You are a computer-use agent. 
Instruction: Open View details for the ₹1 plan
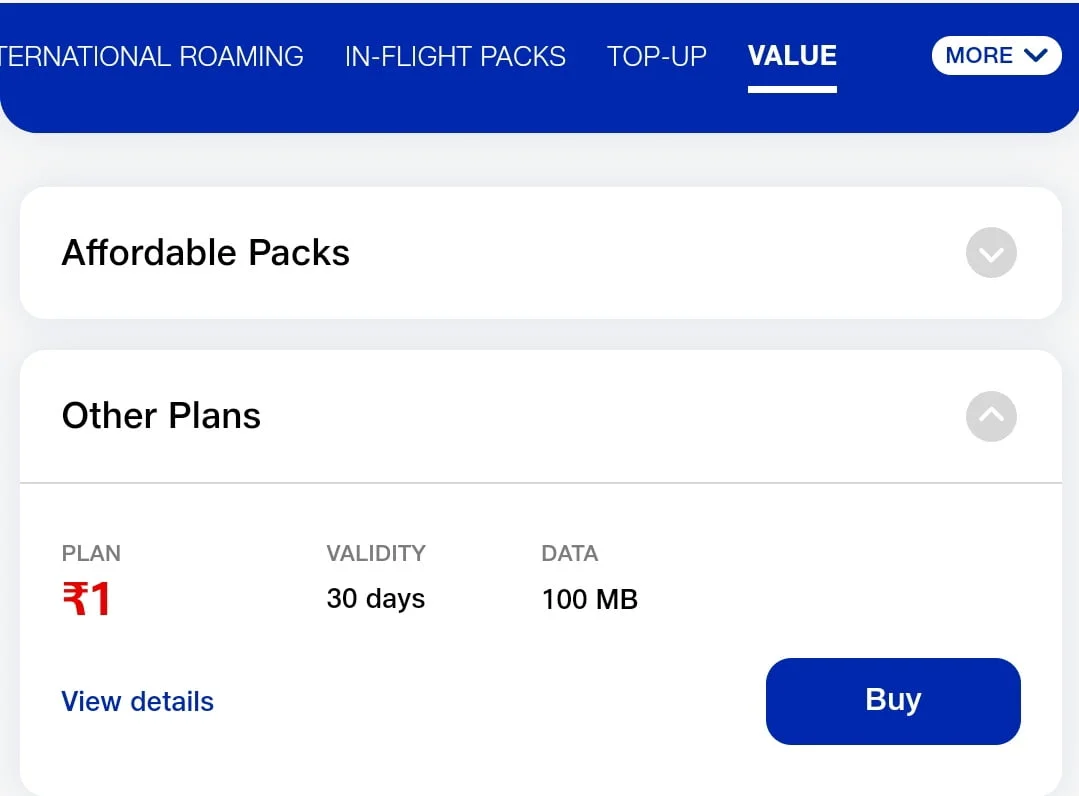(x=138, y=702)
